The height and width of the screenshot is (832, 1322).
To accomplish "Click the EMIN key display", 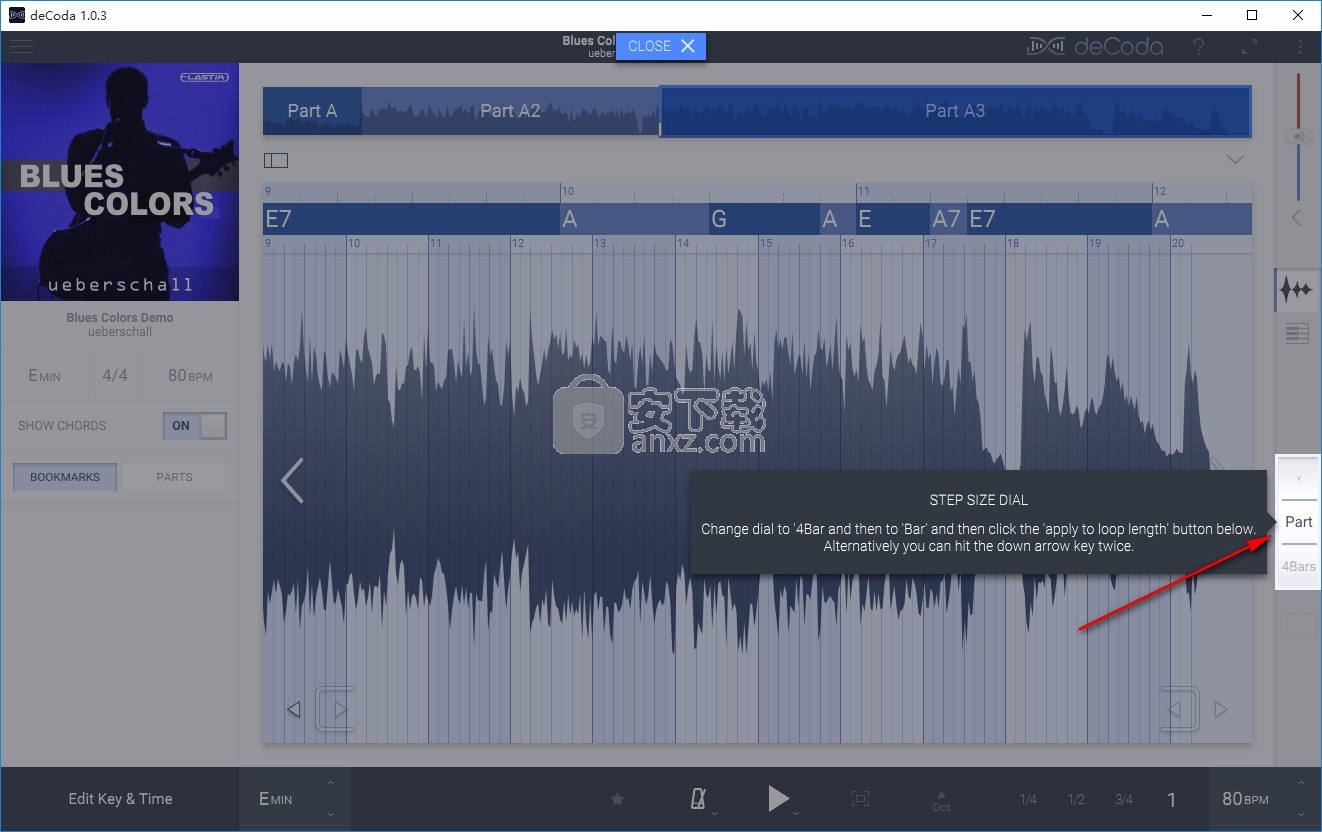I will tap(44, 376).
